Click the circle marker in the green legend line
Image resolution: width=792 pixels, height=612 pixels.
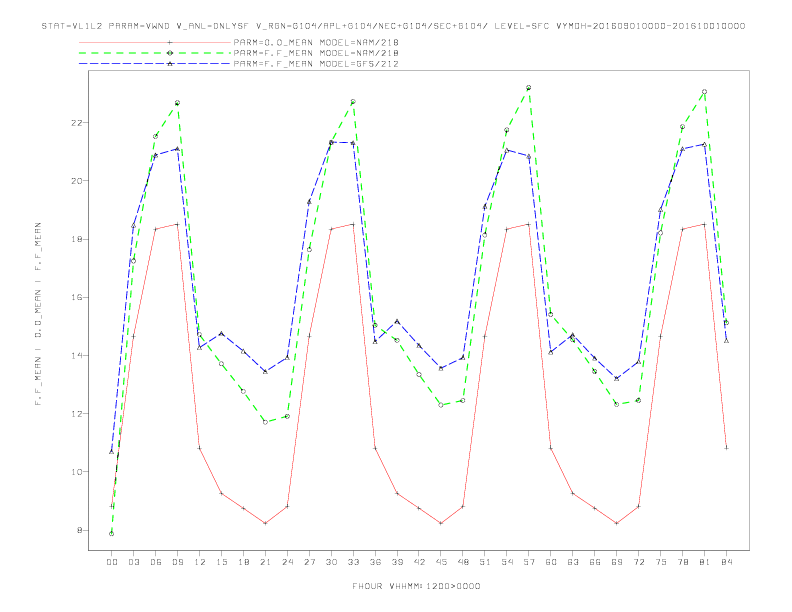click(x=170, y=53)
